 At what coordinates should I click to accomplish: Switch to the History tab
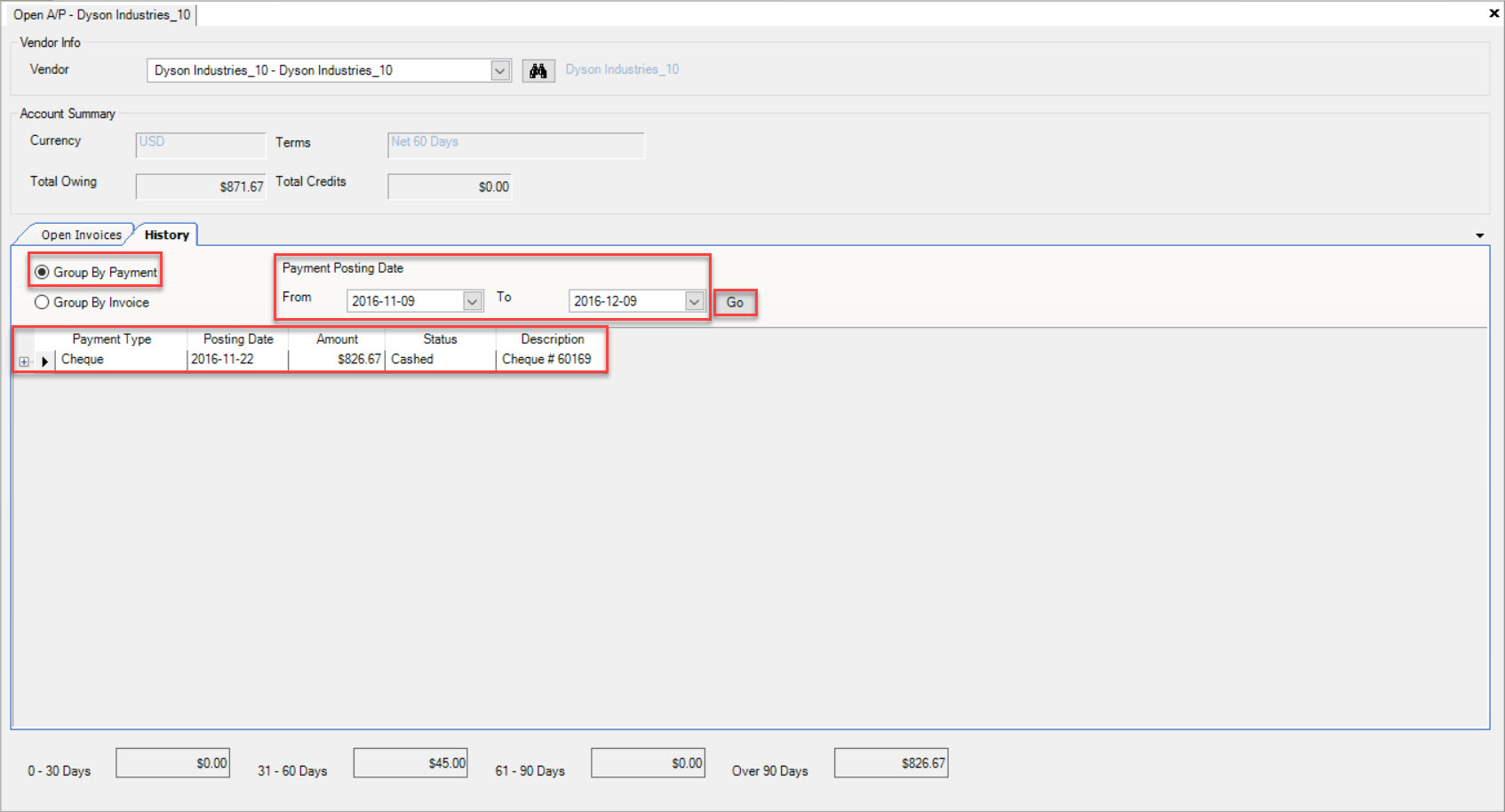pyautogui.click(x=166, y=235)
